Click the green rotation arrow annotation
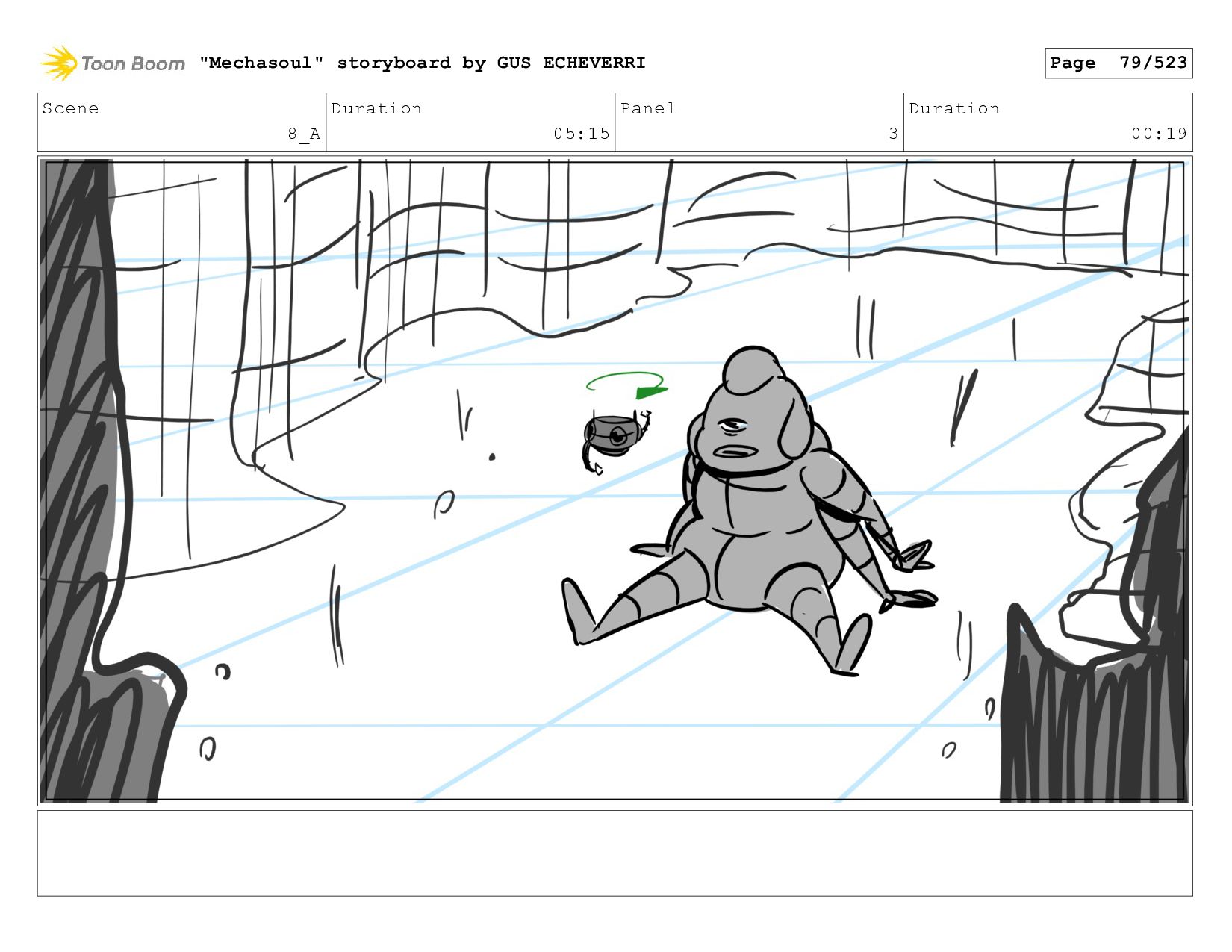 [x=626, y=385]
